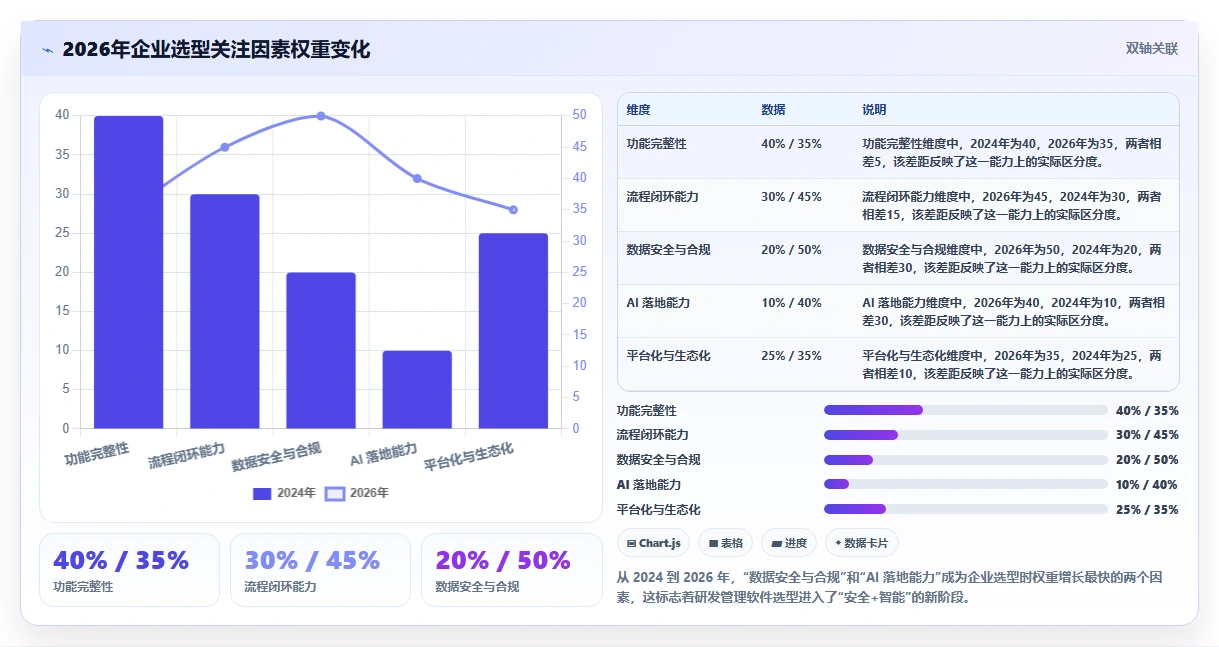Click the 维度 table column header

click(x=639, y=110)
